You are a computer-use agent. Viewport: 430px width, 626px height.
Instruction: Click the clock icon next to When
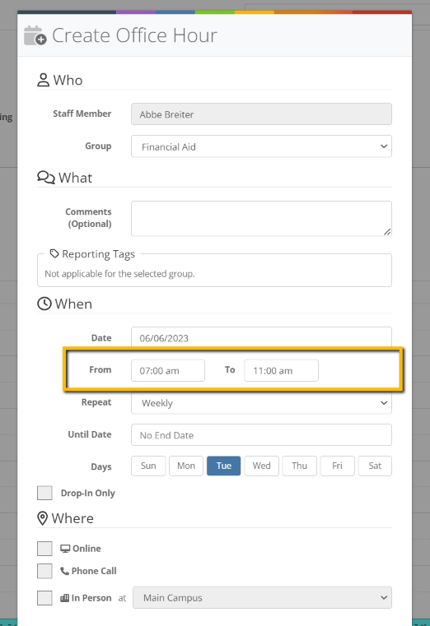[44, 304]
